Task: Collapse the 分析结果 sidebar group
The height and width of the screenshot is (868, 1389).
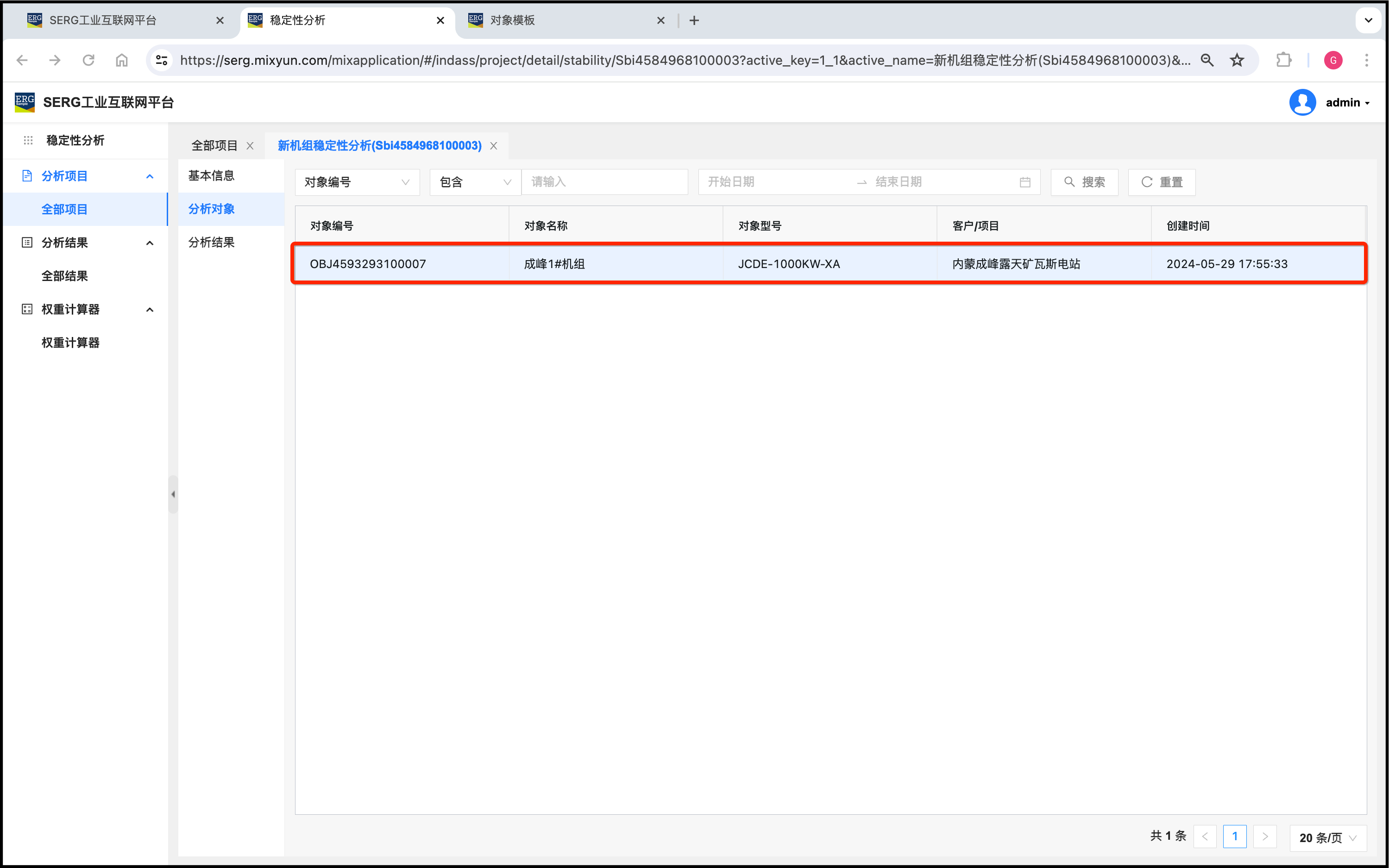Action: pos(150,243)
